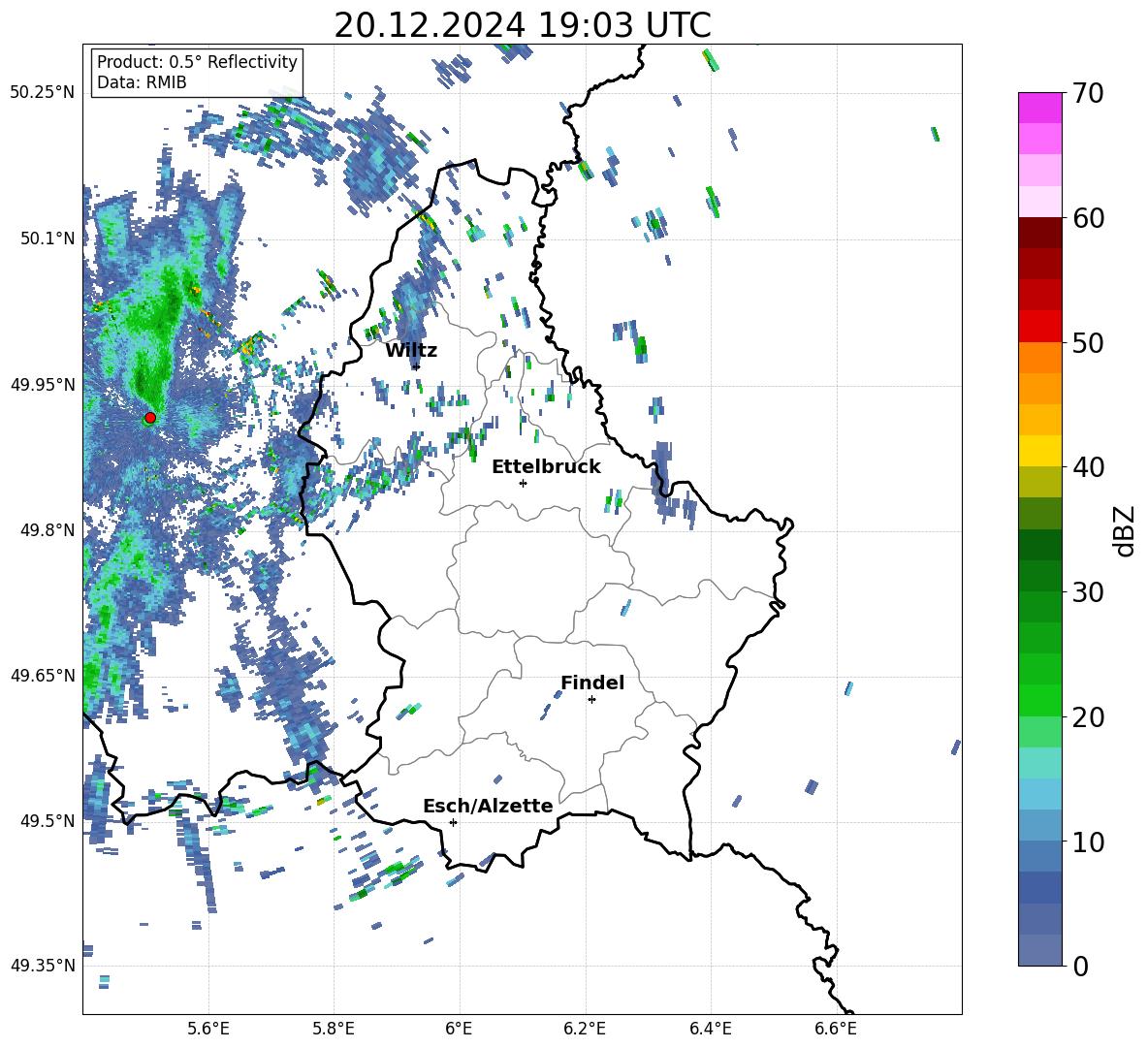
Task: Click the Findel station cross marker
Action: point(591,700)
